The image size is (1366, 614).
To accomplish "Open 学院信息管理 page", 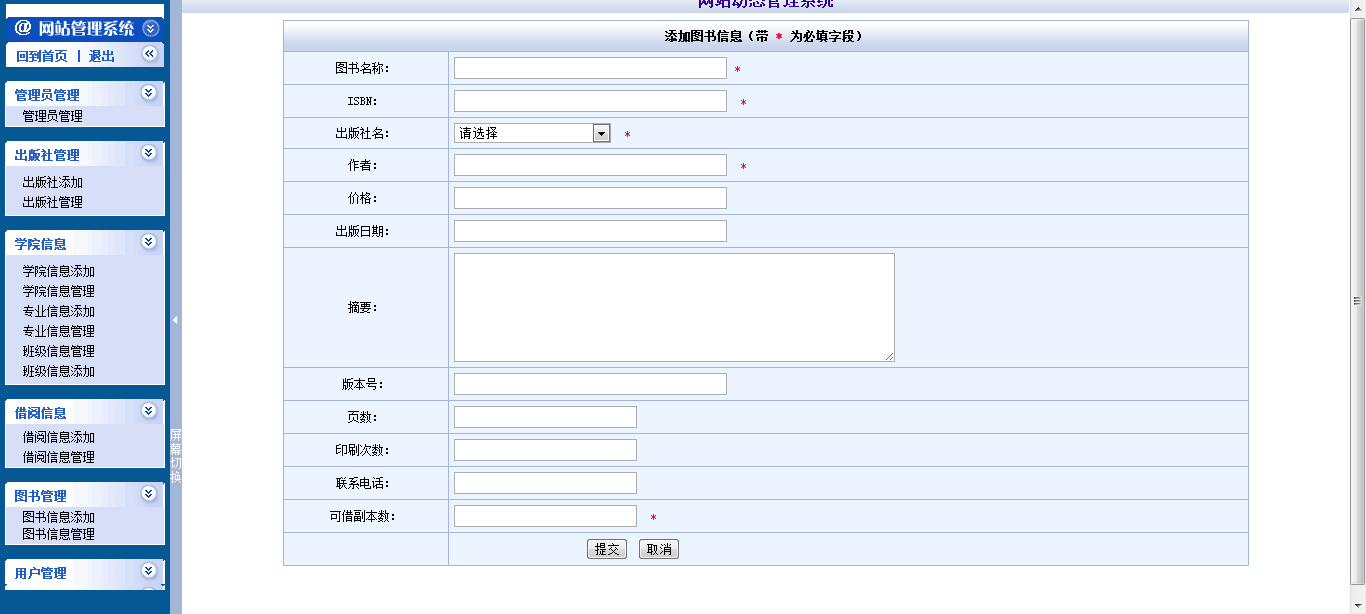I will point(59,291).
